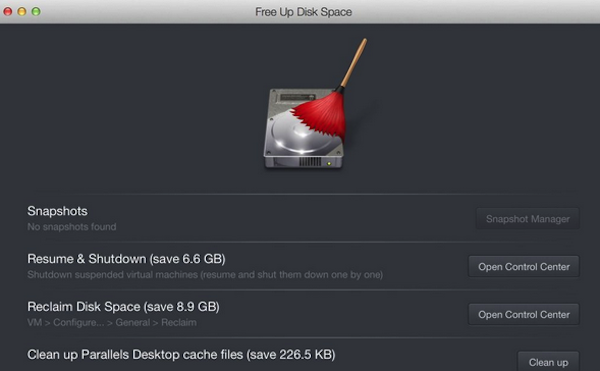Zoom window with the green button
The width and height of the screenshot is (600, 371).
36,11
